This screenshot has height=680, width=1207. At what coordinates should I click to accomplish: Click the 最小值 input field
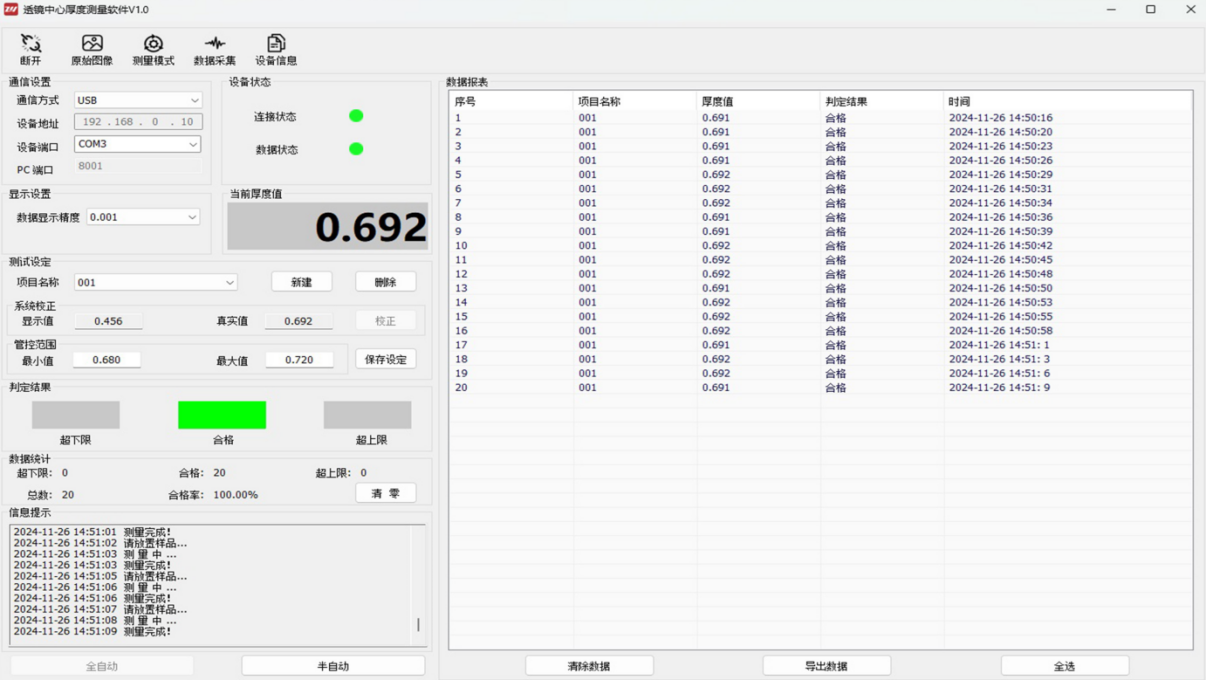(x=107, y=360)
